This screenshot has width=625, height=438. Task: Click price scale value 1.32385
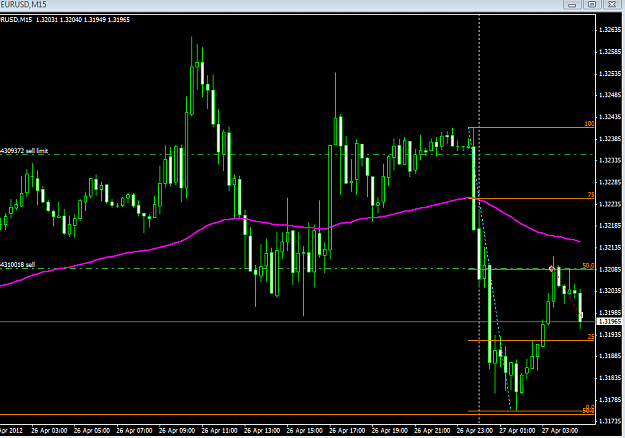(610, 139)
